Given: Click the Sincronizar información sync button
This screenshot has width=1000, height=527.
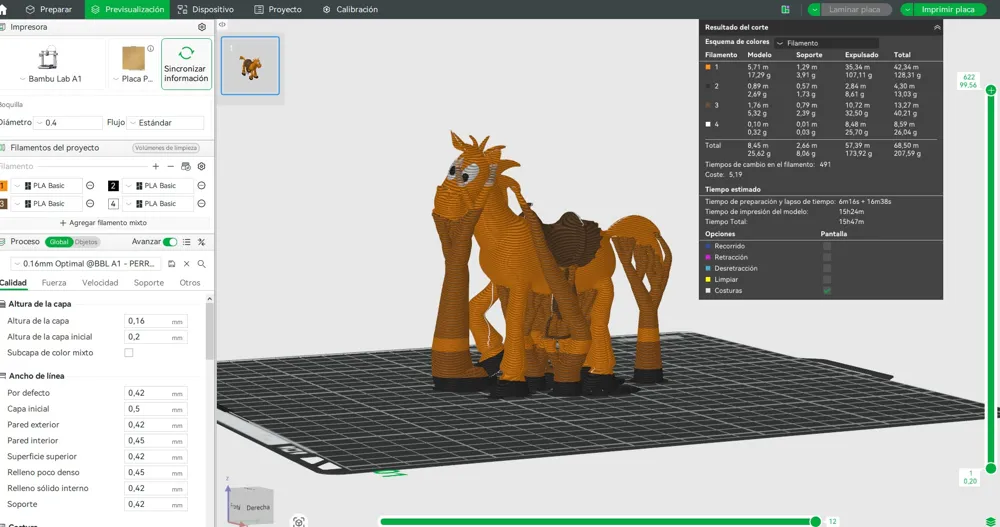Looking at the screenshot, I should click(186, 64).
